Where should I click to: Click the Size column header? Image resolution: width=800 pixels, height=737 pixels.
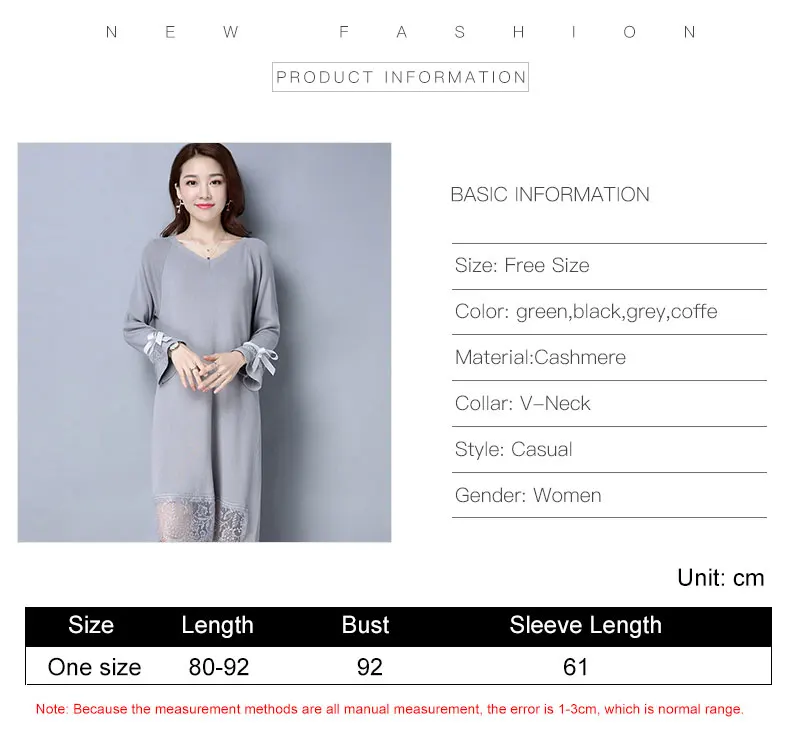coord(91,625)
